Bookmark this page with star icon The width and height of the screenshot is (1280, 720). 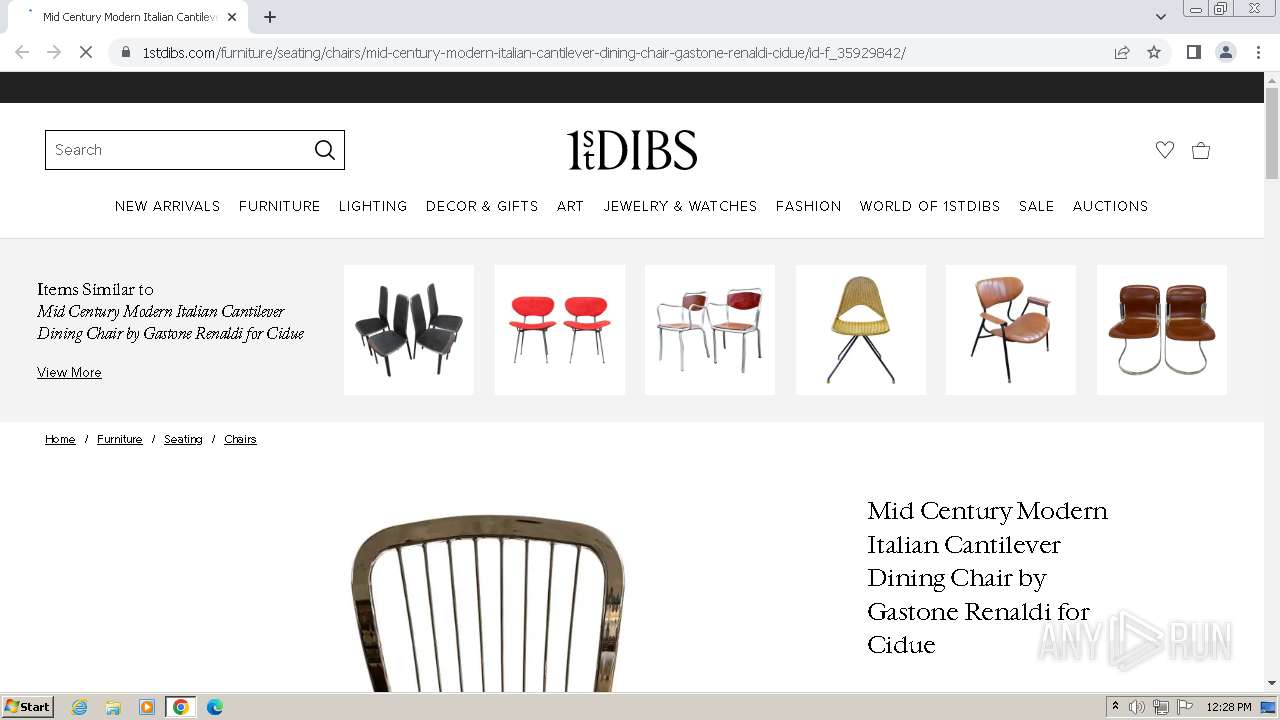click(x=1154, y=52)
